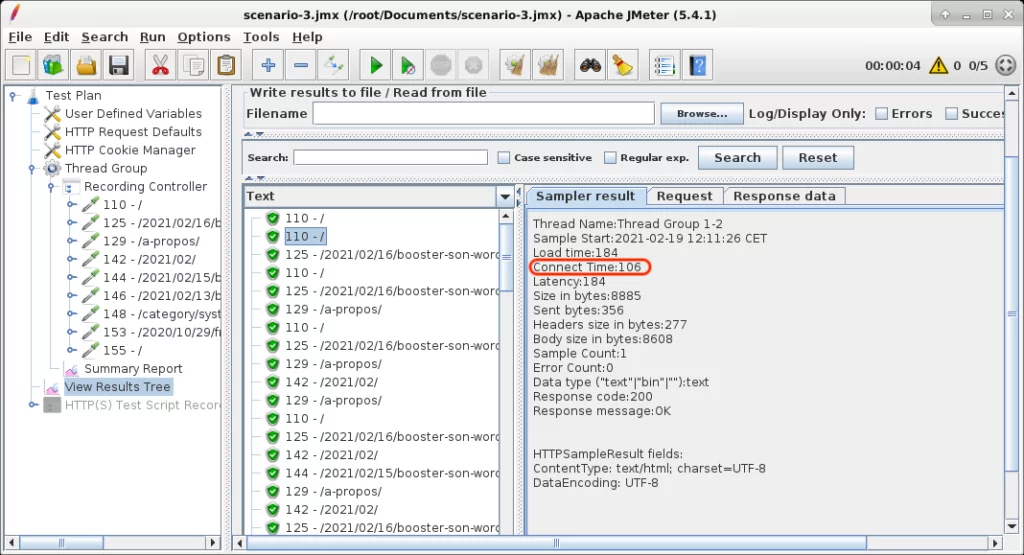Open the Run menu
This screenshot has height=555, width=1024.
pyautogui.click(x=152, y=37)
